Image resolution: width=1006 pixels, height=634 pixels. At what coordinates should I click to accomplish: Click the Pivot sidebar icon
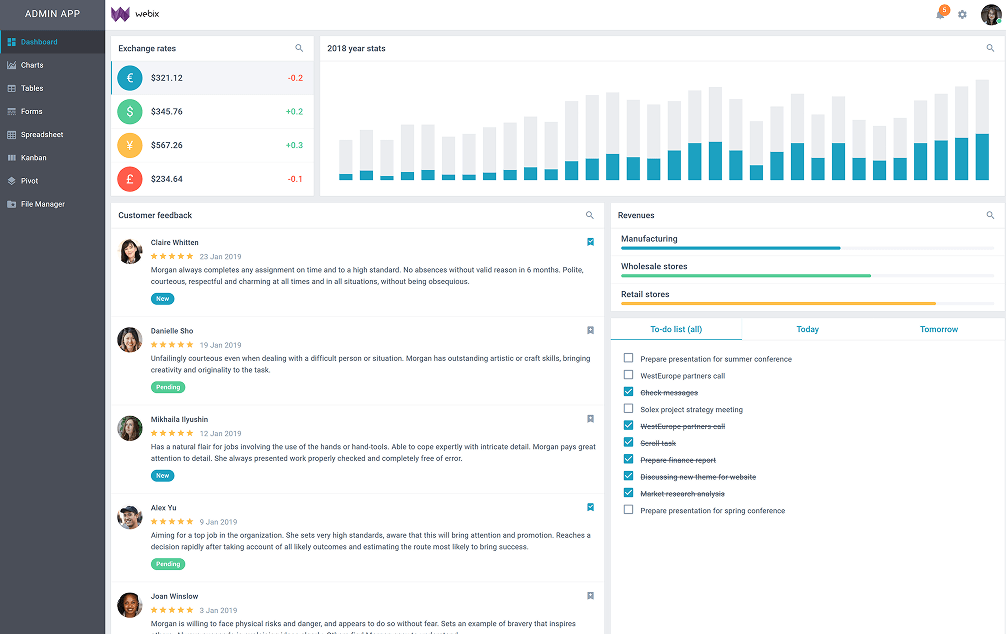point(12,181)
